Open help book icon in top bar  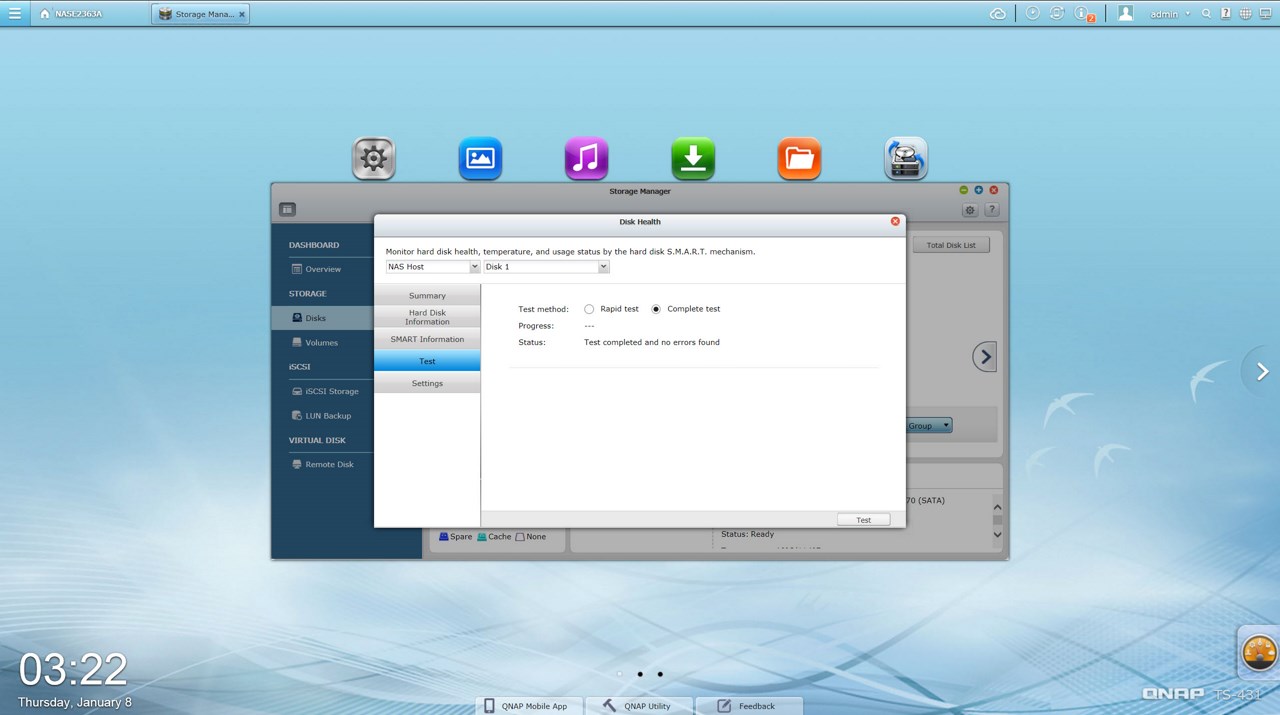pos(1226,13)
